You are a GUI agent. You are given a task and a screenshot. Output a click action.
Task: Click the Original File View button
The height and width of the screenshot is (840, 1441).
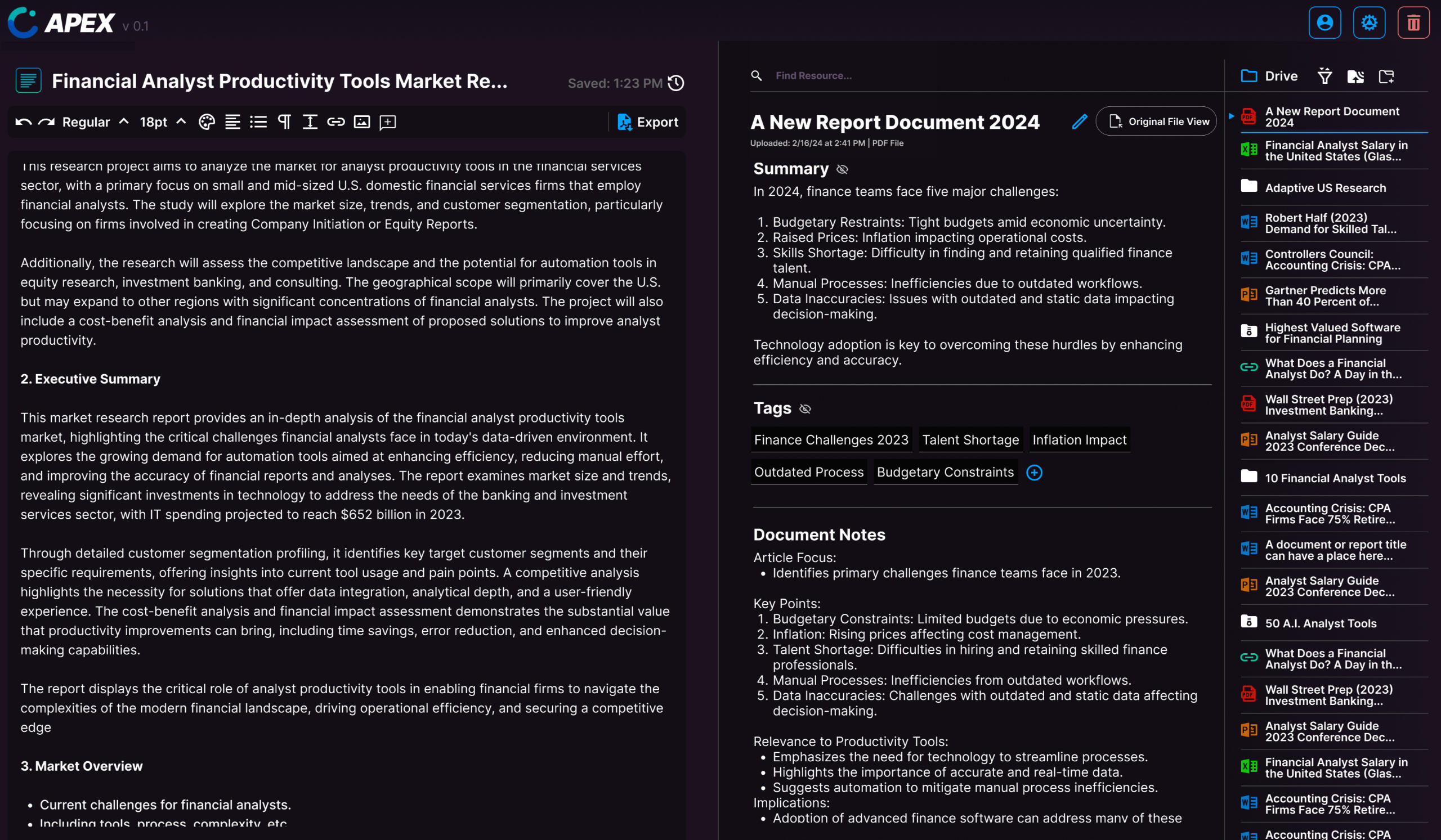[x=1156, y=121]
